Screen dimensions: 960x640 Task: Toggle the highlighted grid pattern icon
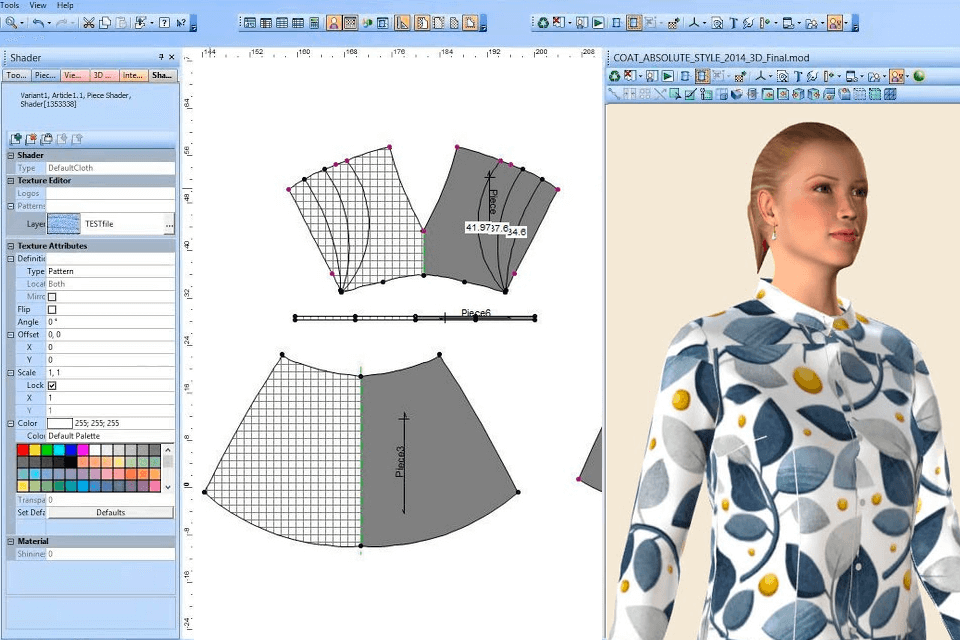(x=350, y=23)
